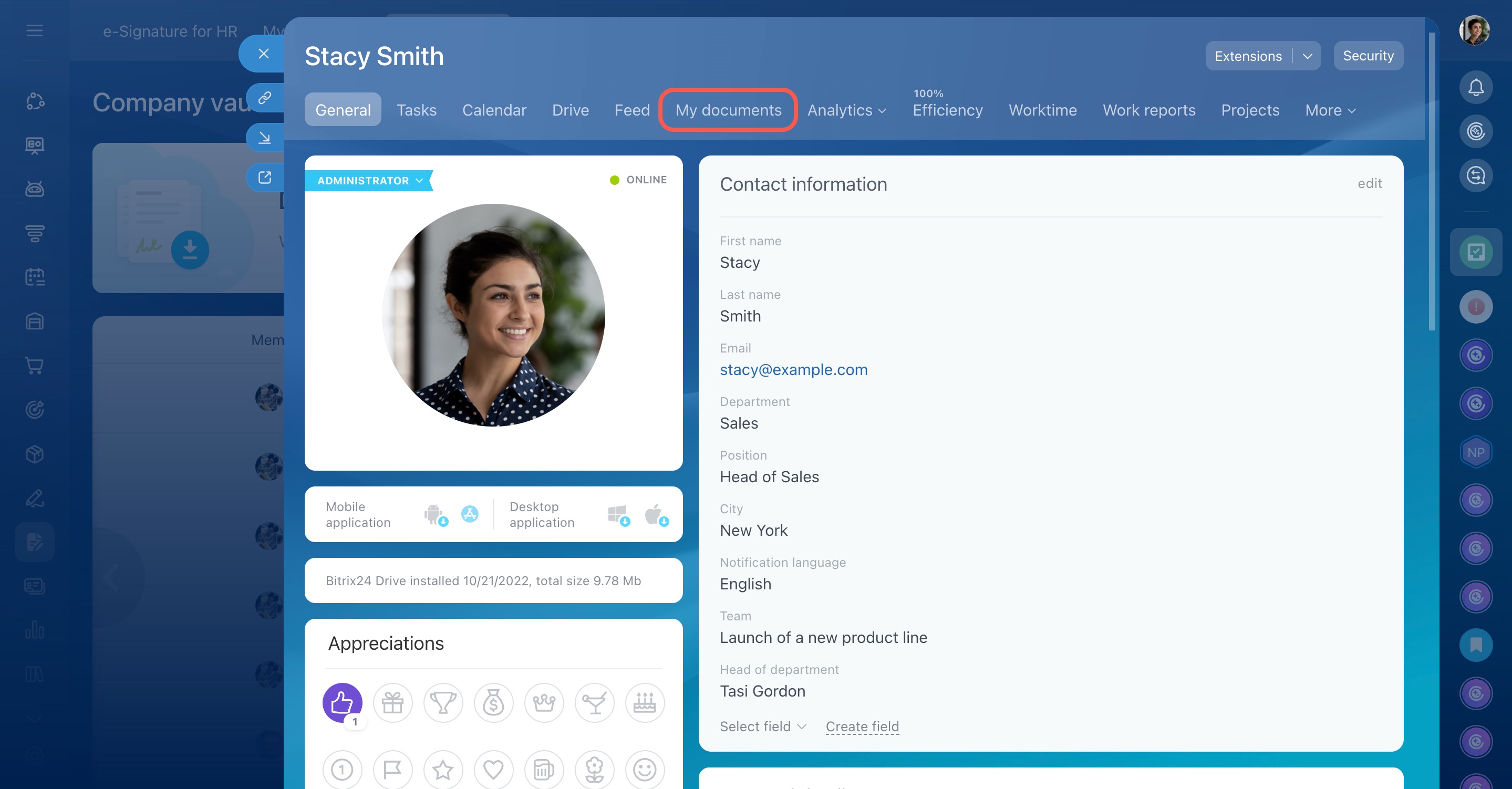1512x789 pixels.
Task: Open the Analytics dropdown tab
Action: click(847, 110)
